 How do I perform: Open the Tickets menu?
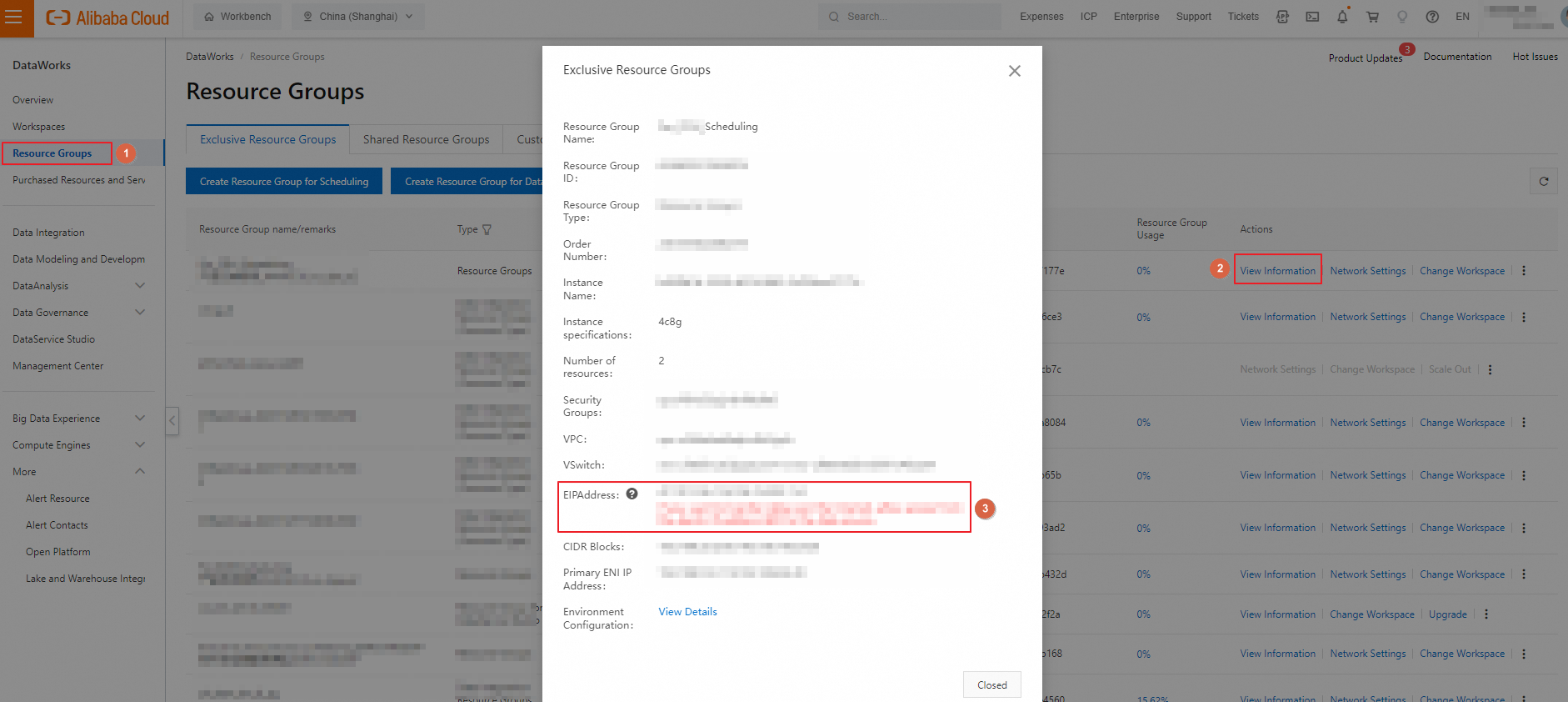[x=1243, y=17]
